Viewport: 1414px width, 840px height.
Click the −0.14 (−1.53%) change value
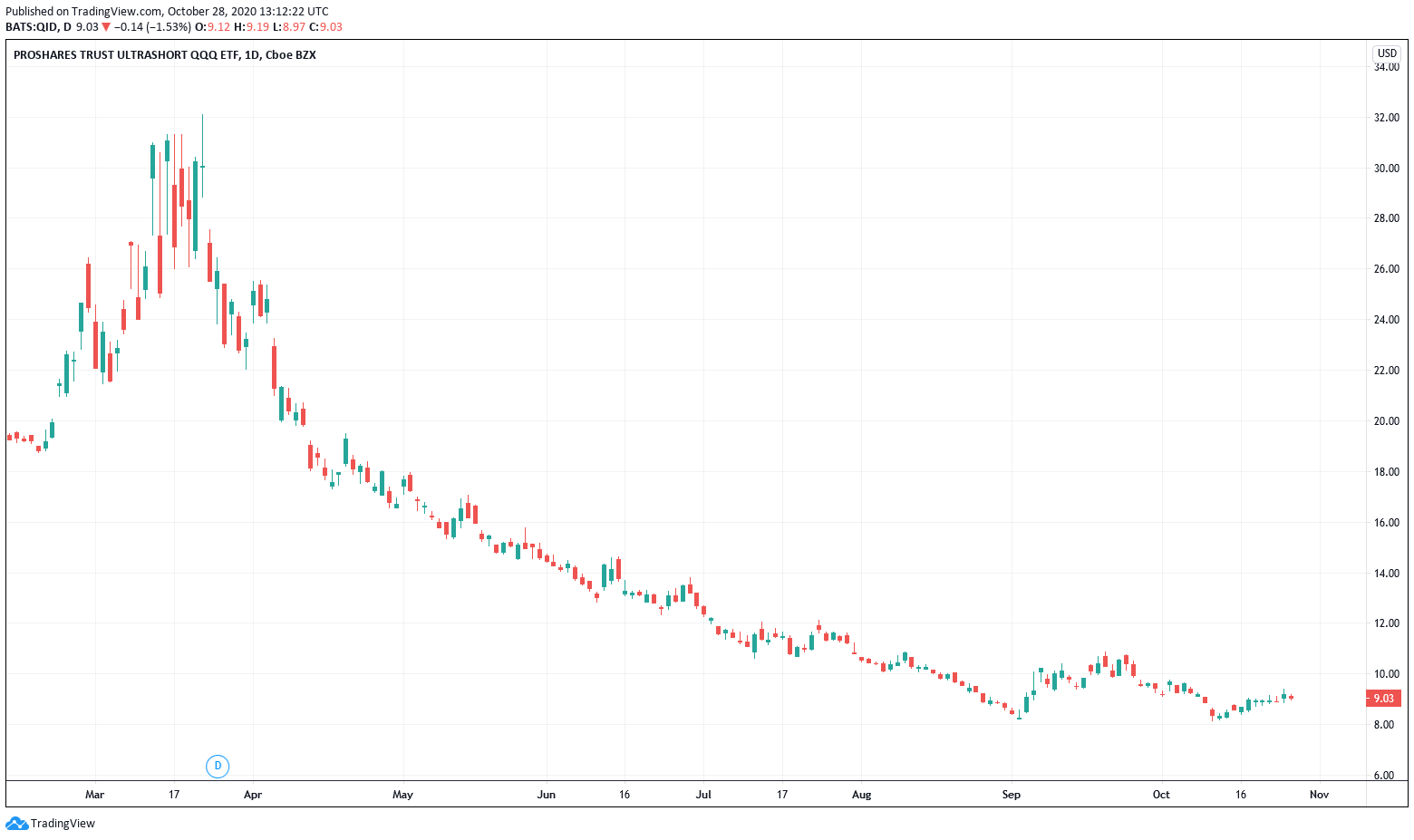point(152,27)
